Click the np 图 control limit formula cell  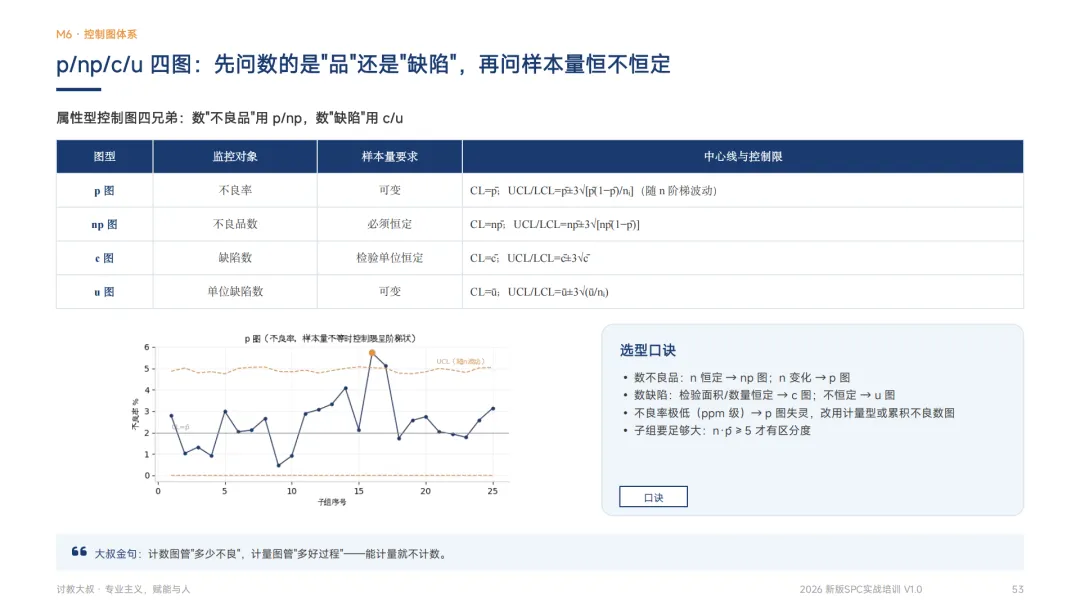pos(743,224)
